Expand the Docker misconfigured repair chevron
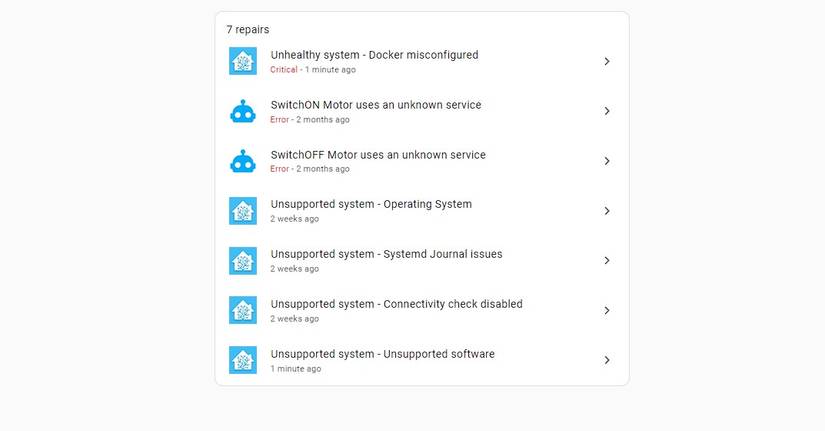The image size is (825, 431). 606,61
